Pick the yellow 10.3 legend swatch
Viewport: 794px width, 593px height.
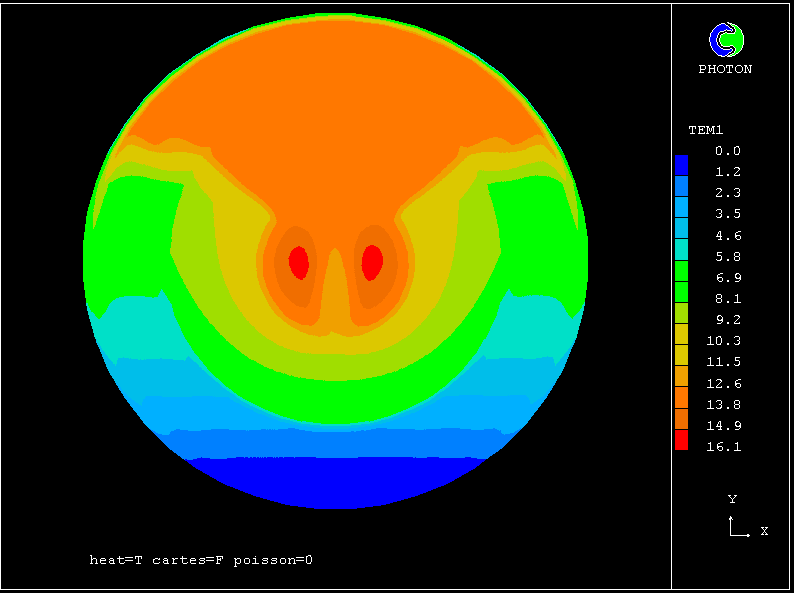[x=681, y=333]
